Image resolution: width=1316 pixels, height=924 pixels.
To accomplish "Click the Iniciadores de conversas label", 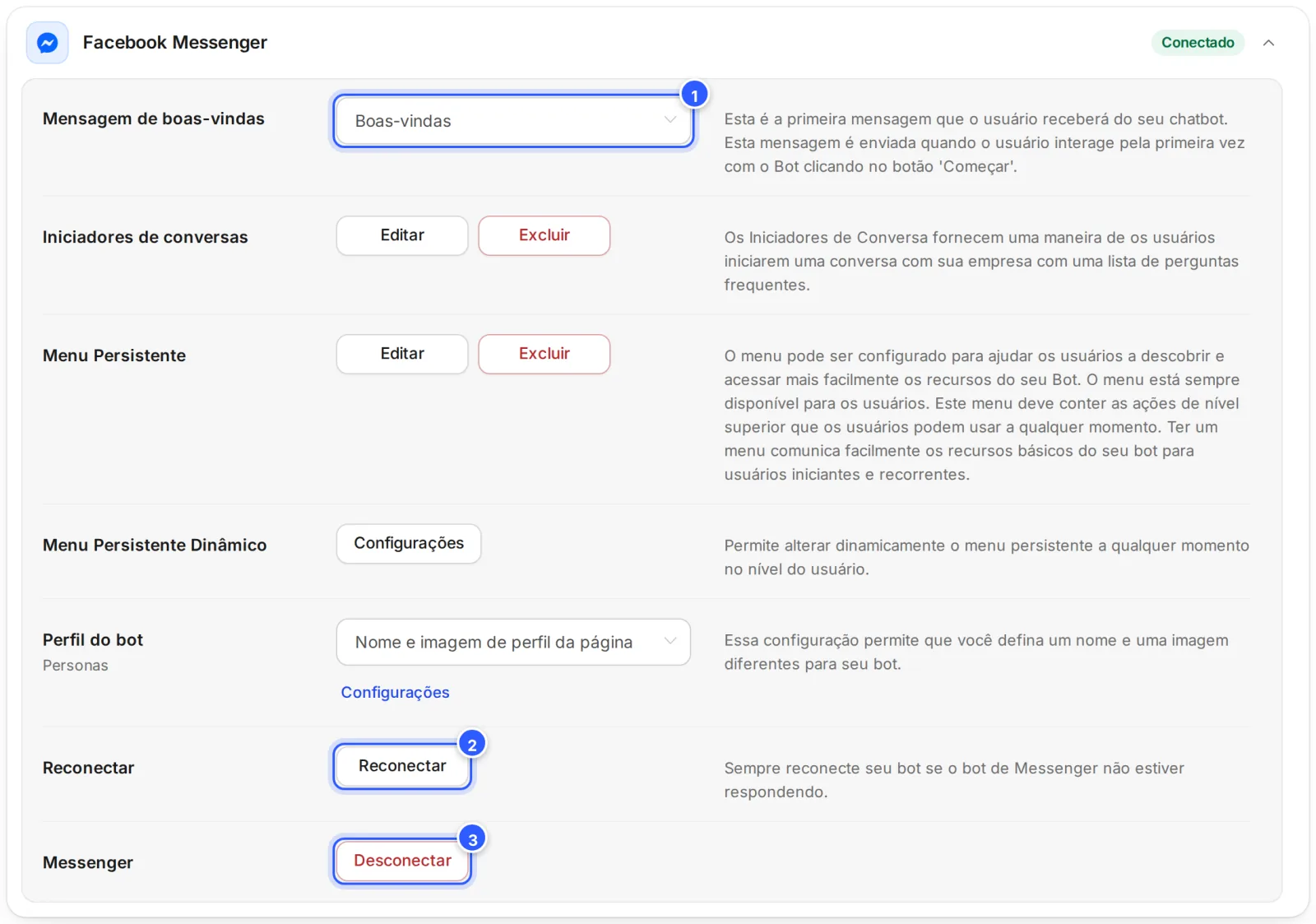I will (x=146, y=237).
